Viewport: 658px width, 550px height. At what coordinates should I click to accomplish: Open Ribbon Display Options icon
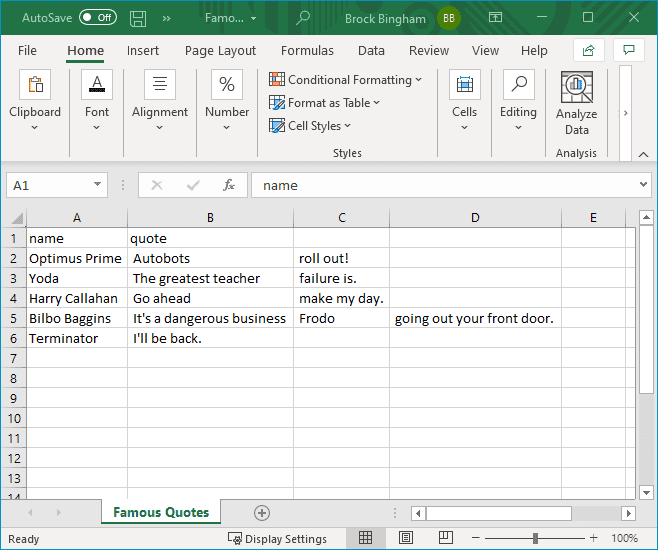495,17
